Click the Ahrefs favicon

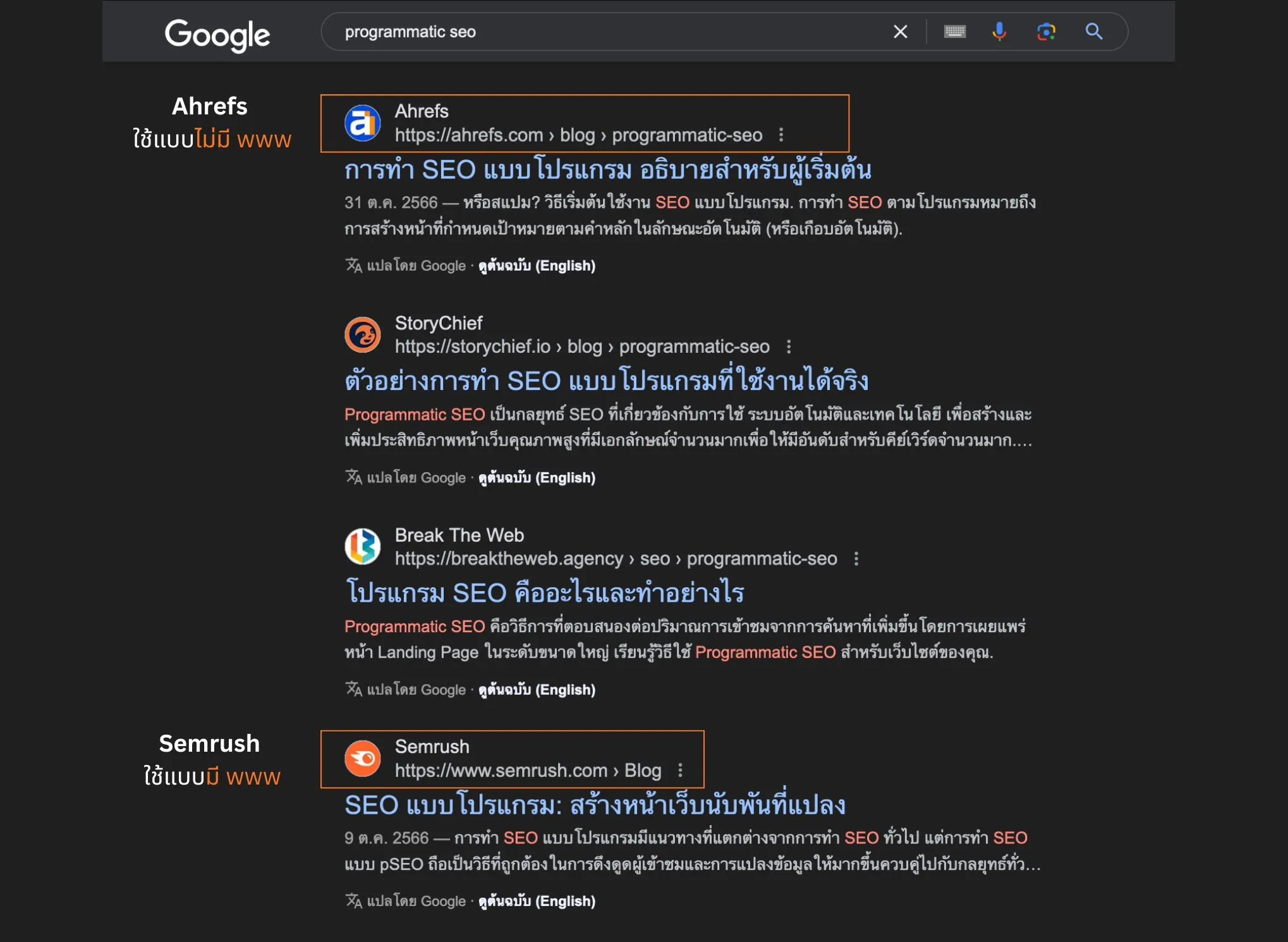(x=362, y=123)
